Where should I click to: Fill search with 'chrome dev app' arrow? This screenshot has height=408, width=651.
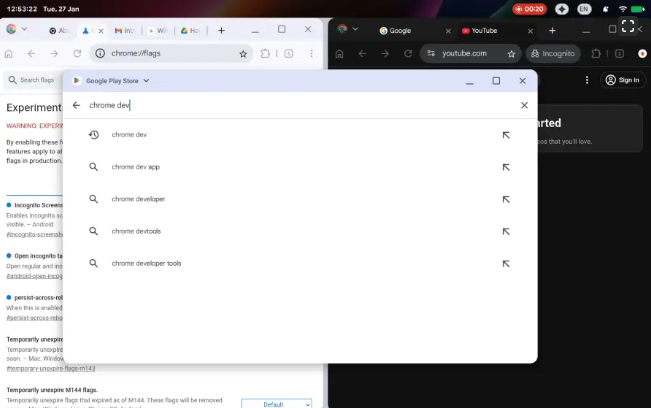click(x=506, y=167)
